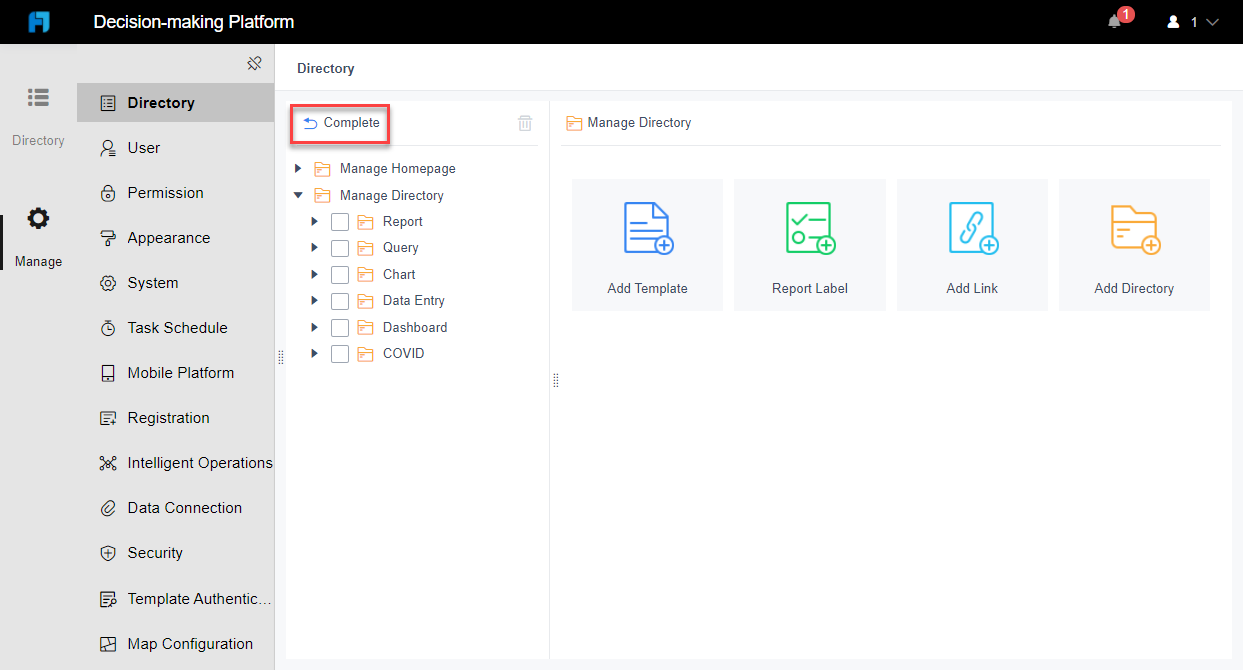Click the unpin sidebar icon
Viewport: 1243px width, 670px height.
254,64
